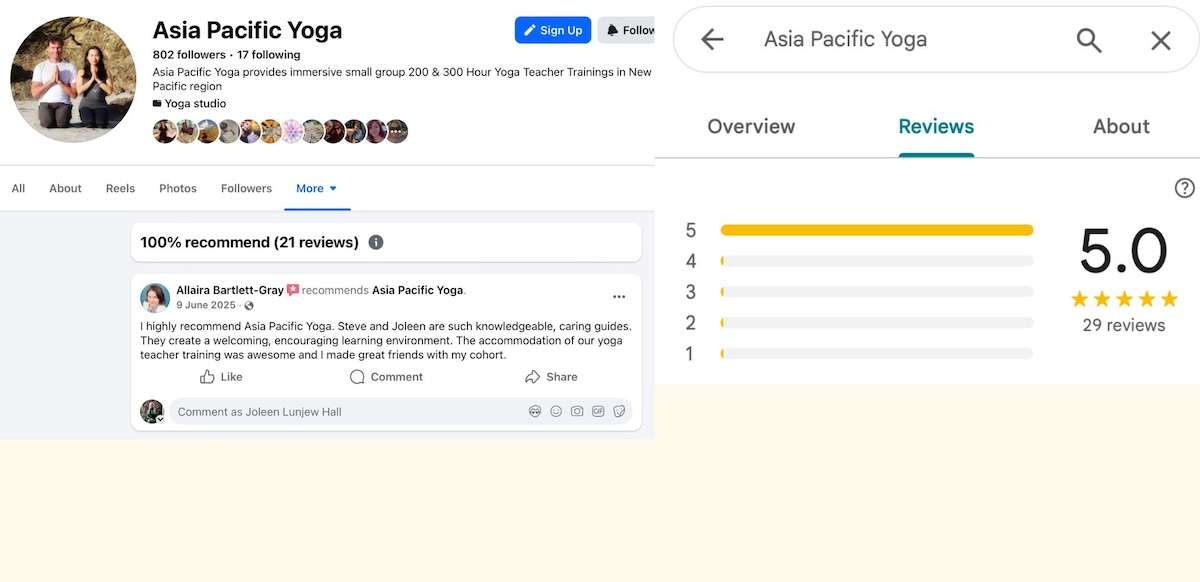Share the review post

pos(551,377)
